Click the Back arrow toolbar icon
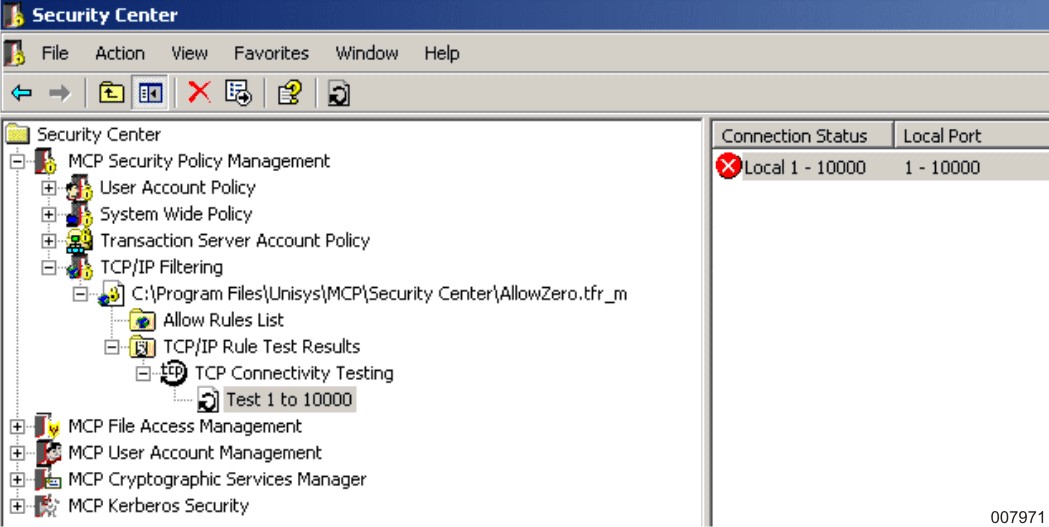Viewport: 1049px width, 527px height. coord(21,93)
